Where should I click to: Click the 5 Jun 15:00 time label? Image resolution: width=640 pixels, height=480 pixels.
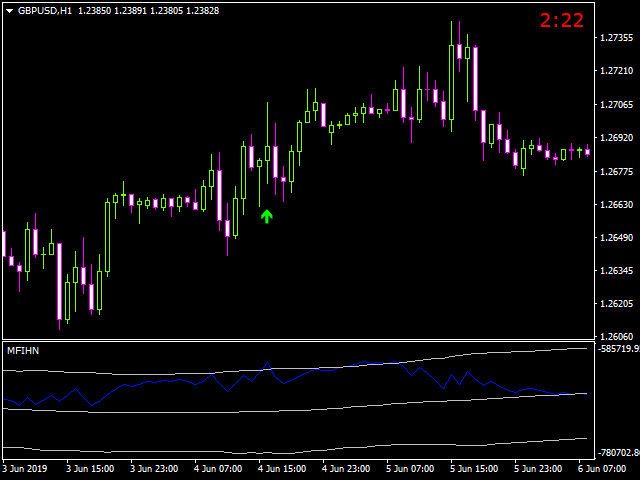click(474, 469)
